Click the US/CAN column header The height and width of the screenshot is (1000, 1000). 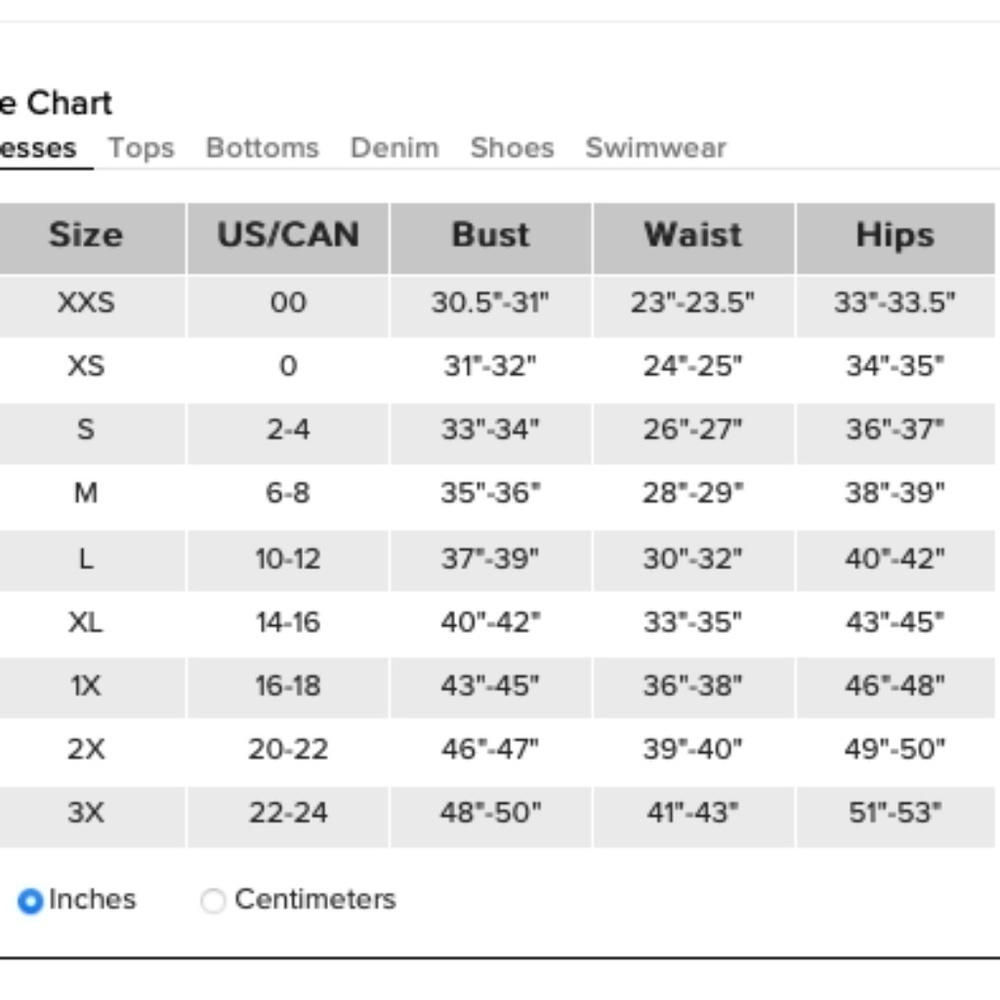[288, 235]
